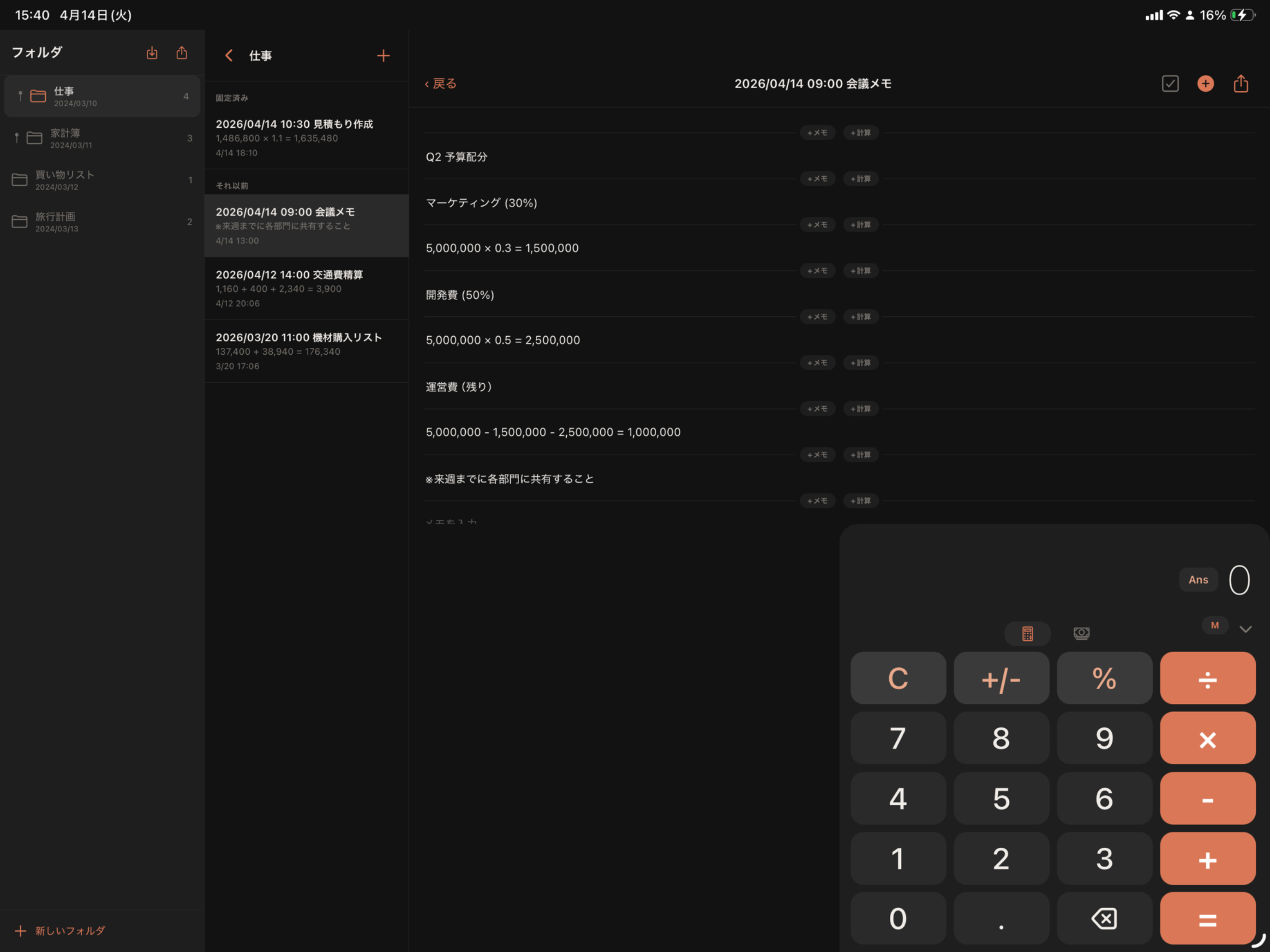The height and width of the screenshot is (952, 1270).
Task: Tap +メモ below Q2 予算配分
Action: point(817,178)
